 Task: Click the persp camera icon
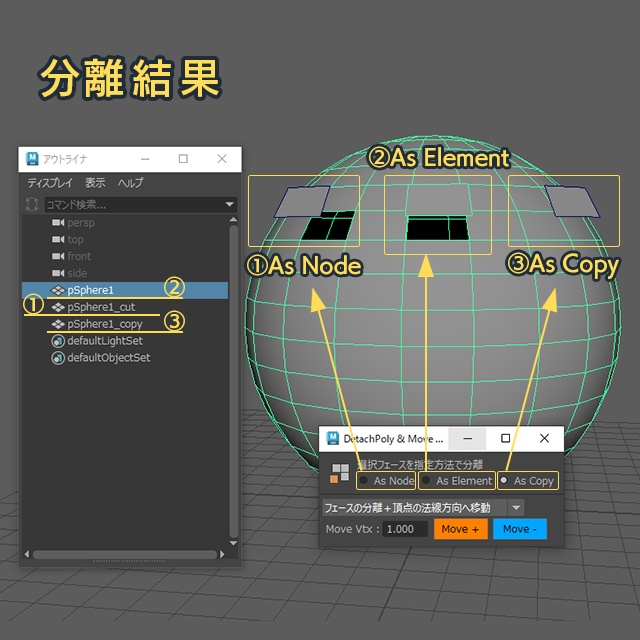click(x=58, y=222)
